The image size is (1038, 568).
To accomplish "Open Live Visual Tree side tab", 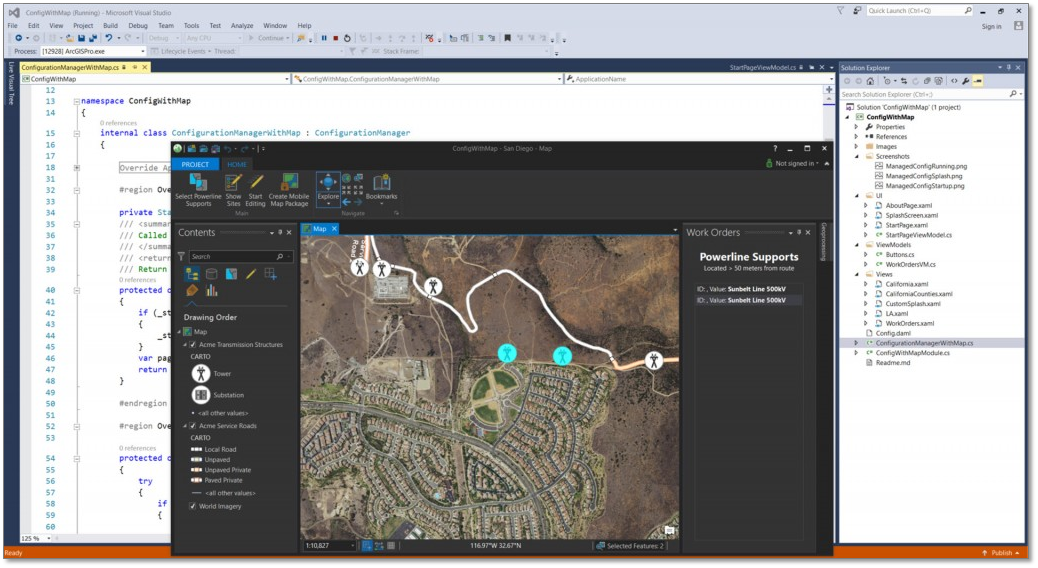I will pos(11,83).
